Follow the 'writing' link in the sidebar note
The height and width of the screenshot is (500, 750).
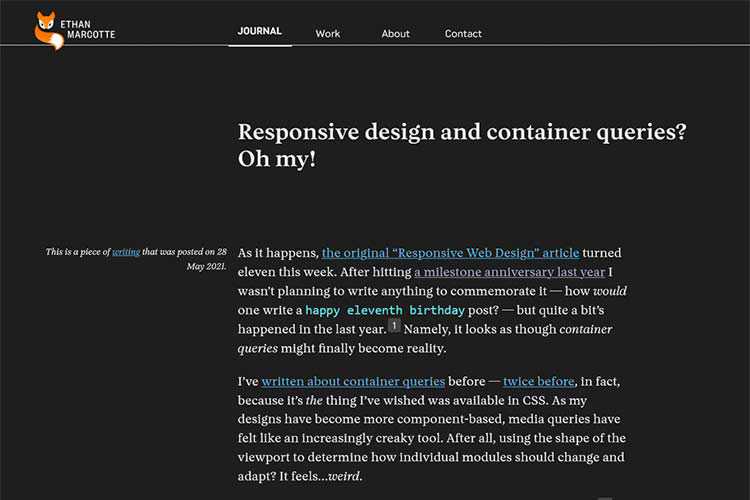126,252
